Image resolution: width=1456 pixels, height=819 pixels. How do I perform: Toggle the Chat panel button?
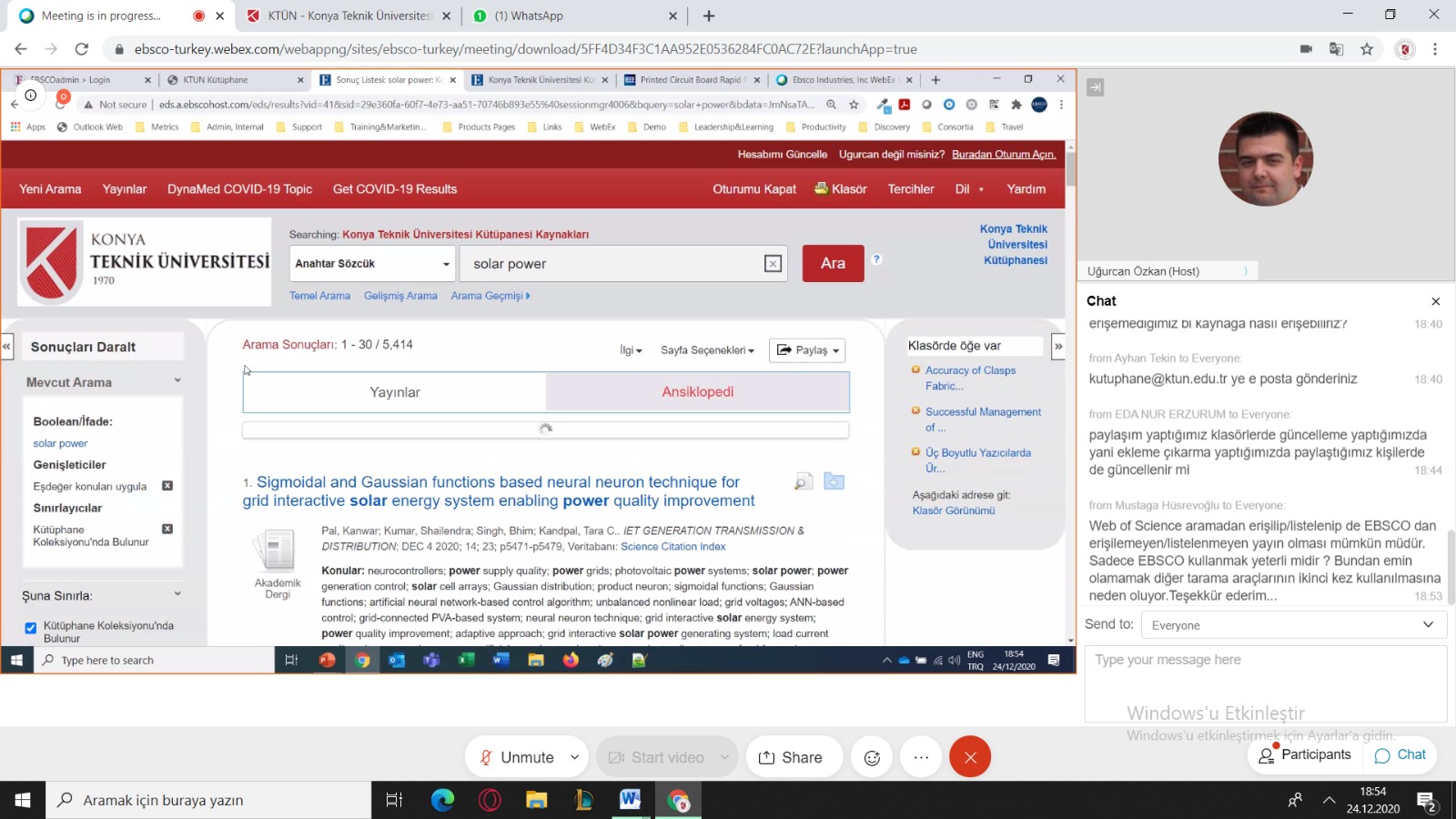point(1400,754)
